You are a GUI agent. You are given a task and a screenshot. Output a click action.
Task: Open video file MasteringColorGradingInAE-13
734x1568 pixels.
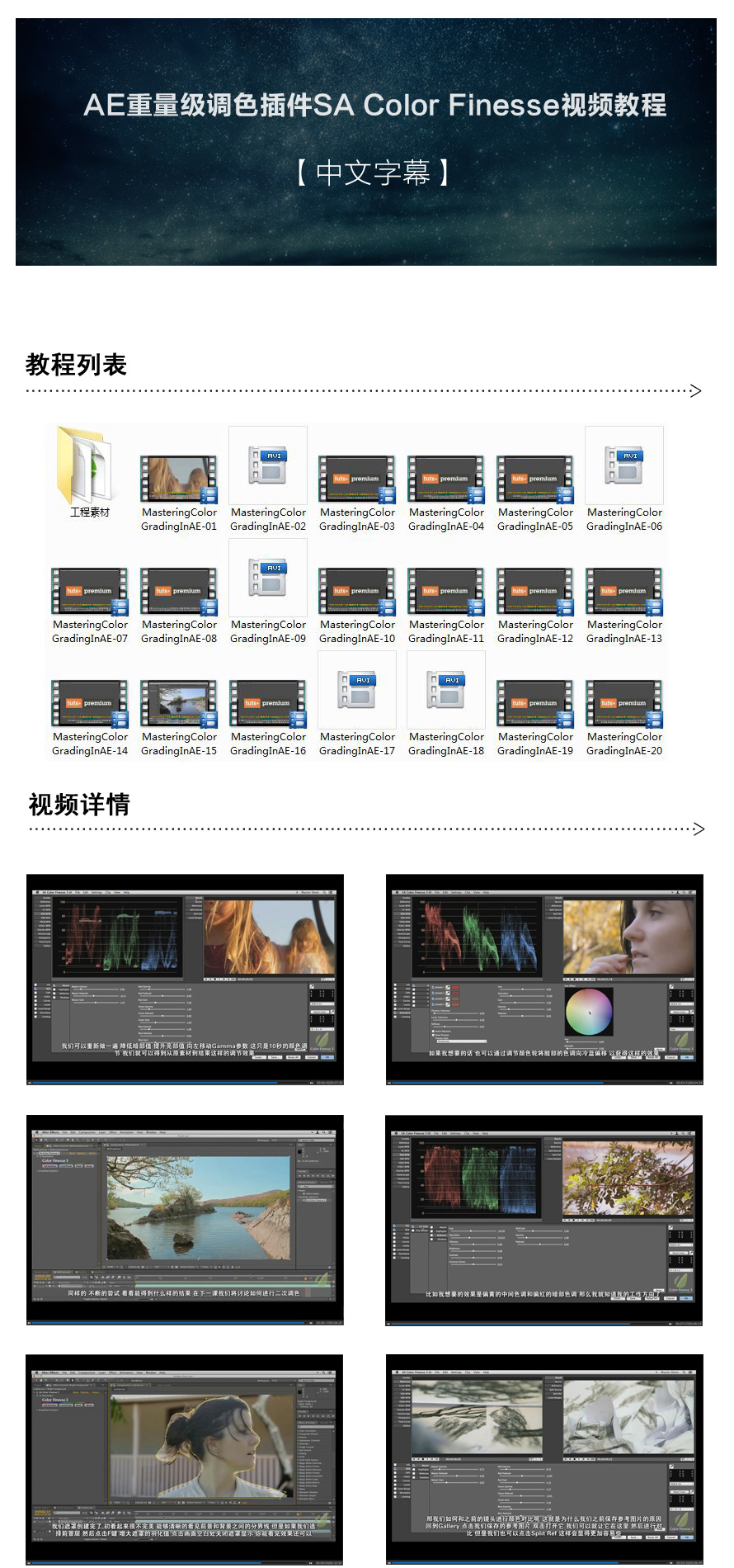point(624,592)
